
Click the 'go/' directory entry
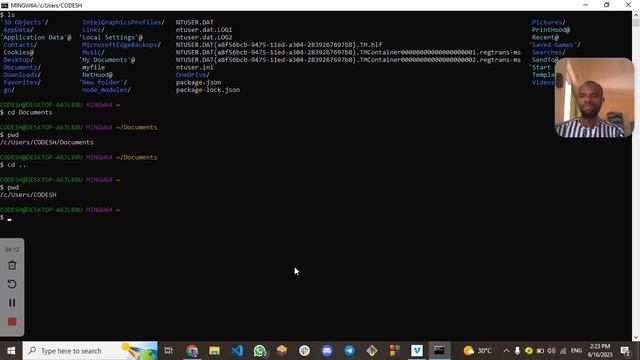(9, 90)
